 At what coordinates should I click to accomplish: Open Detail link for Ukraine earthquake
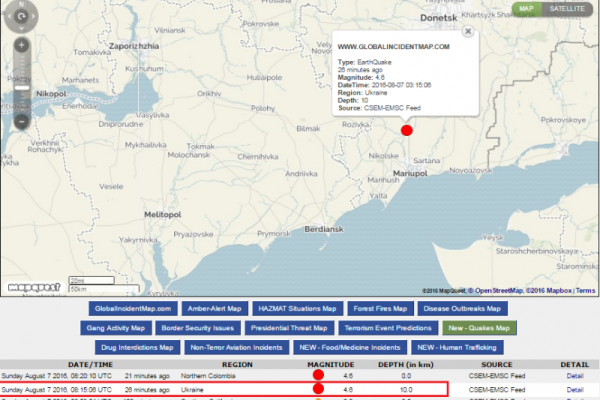(574, 388)
